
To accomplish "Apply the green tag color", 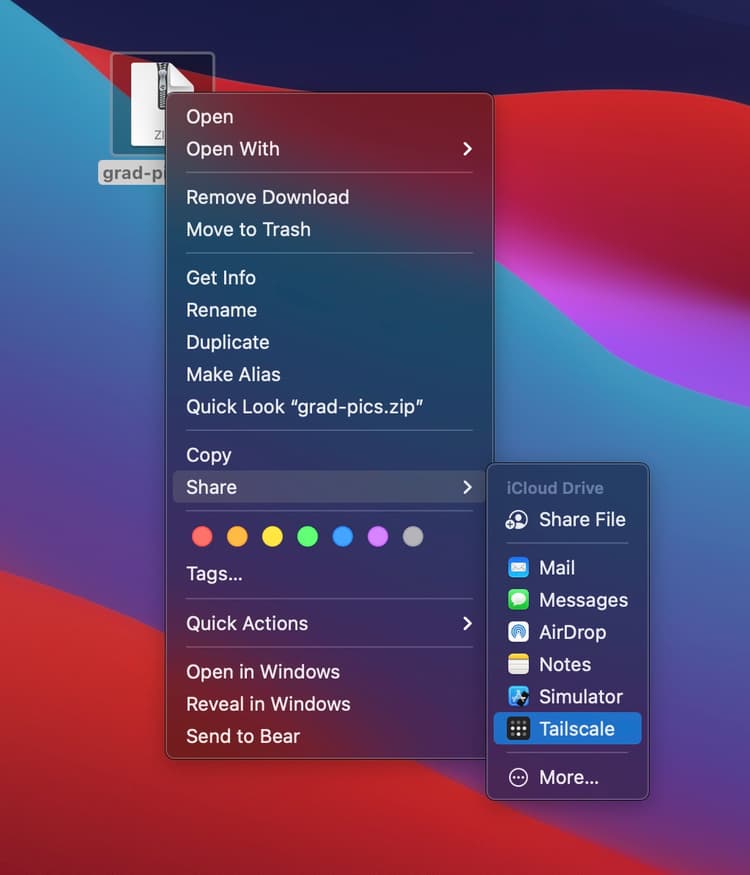I will coord(307,537).
